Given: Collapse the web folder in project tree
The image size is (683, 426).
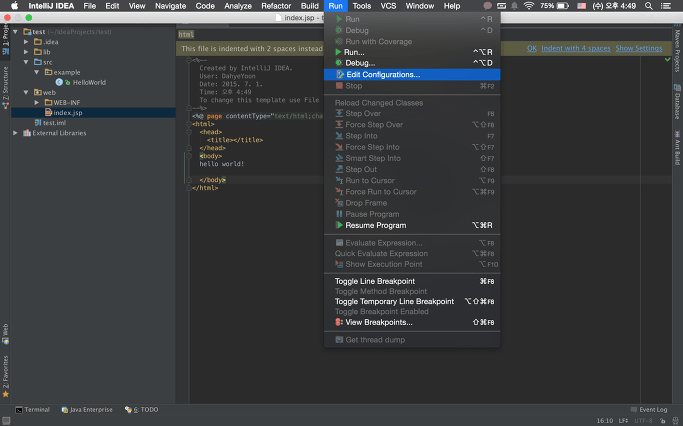Looking at the screenshot, I should (x=27, y=92).
